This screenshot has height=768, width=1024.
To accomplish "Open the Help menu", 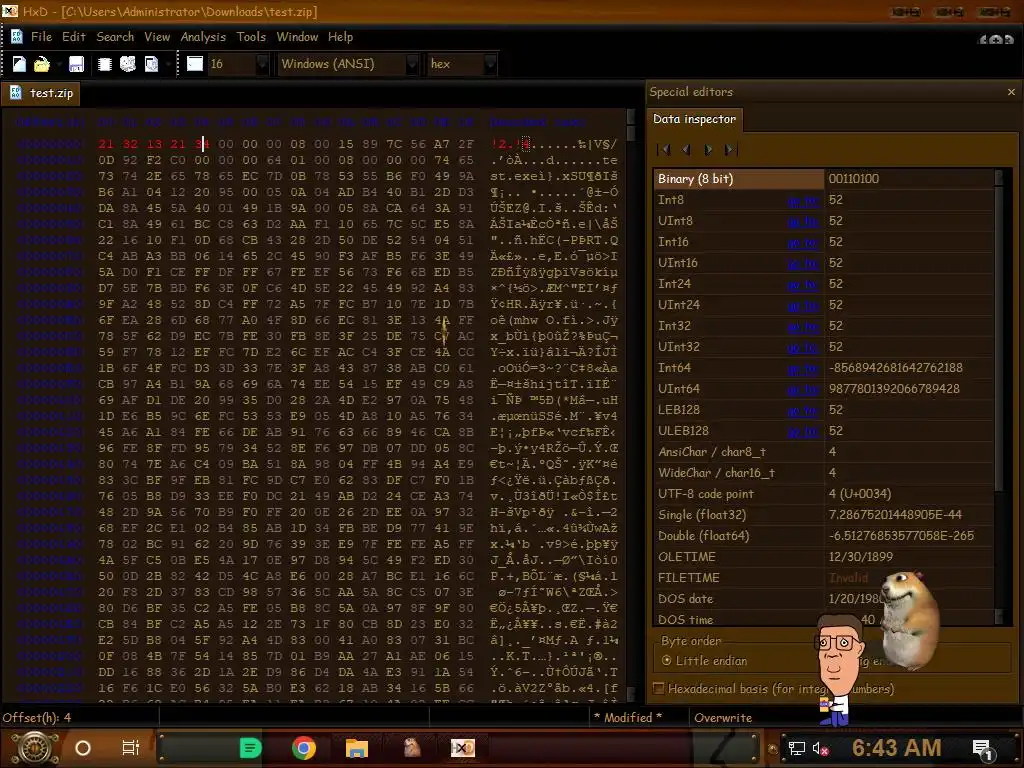I will click(x=340, y=37).
